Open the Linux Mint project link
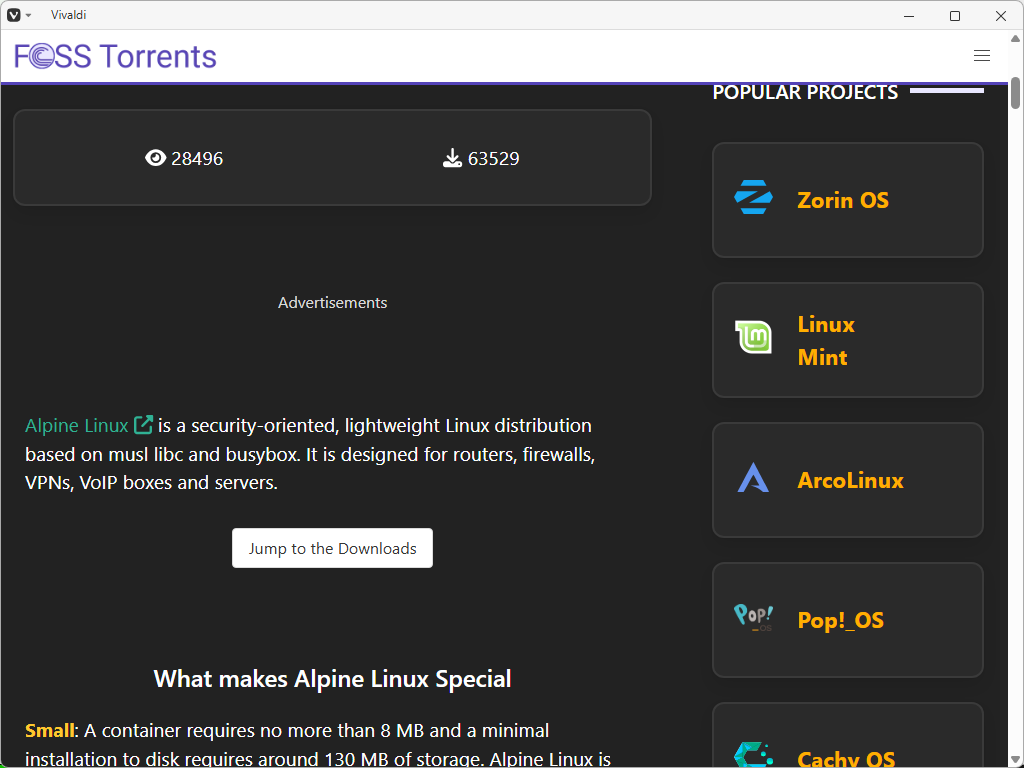The image size is (1024, 768). click(826, 340)
